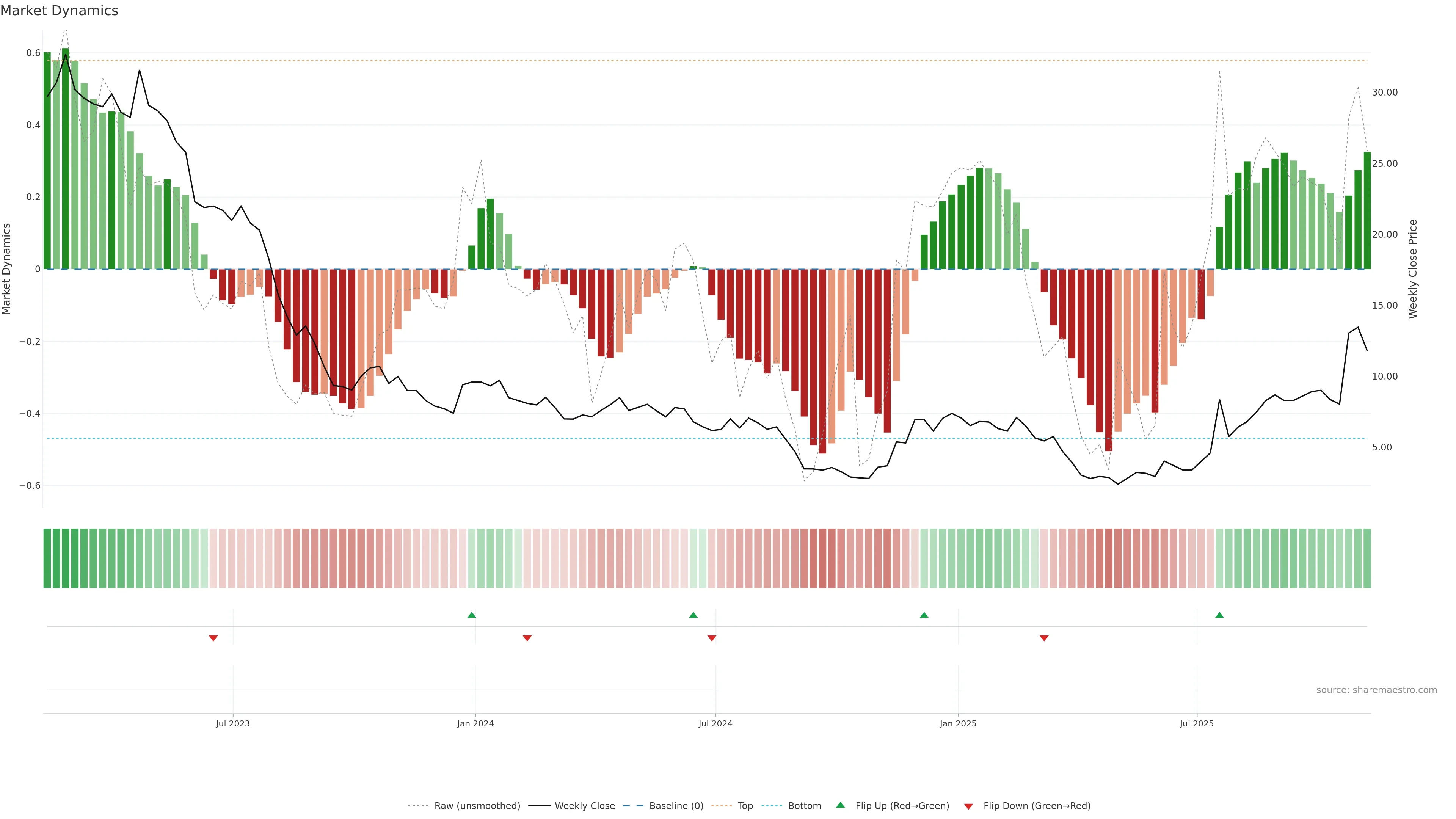1456x819 pixels.
Task: Click the red flip-down marker after Jan 2025
Action: coord(1044,638)
